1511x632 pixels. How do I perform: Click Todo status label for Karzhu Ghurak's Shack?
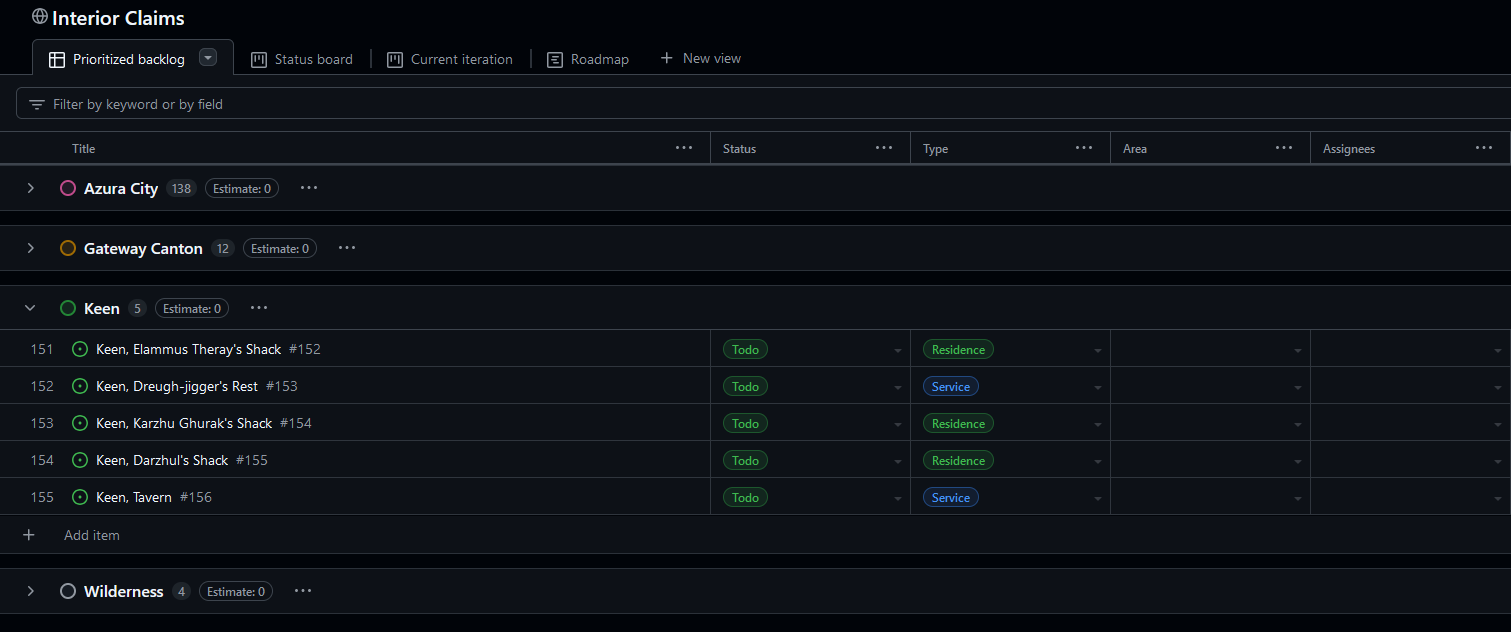[745, 423]
